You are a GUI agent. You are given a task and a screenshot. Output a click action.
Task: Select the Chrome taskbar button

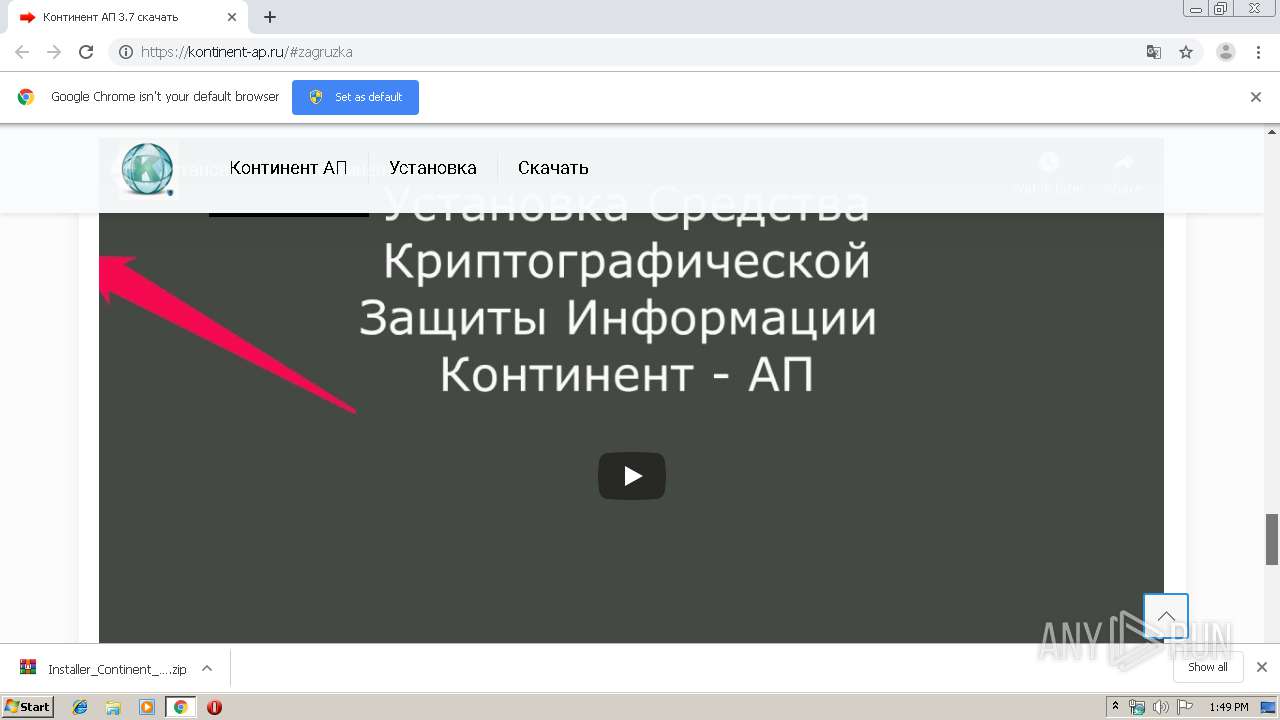coord(180,707)
